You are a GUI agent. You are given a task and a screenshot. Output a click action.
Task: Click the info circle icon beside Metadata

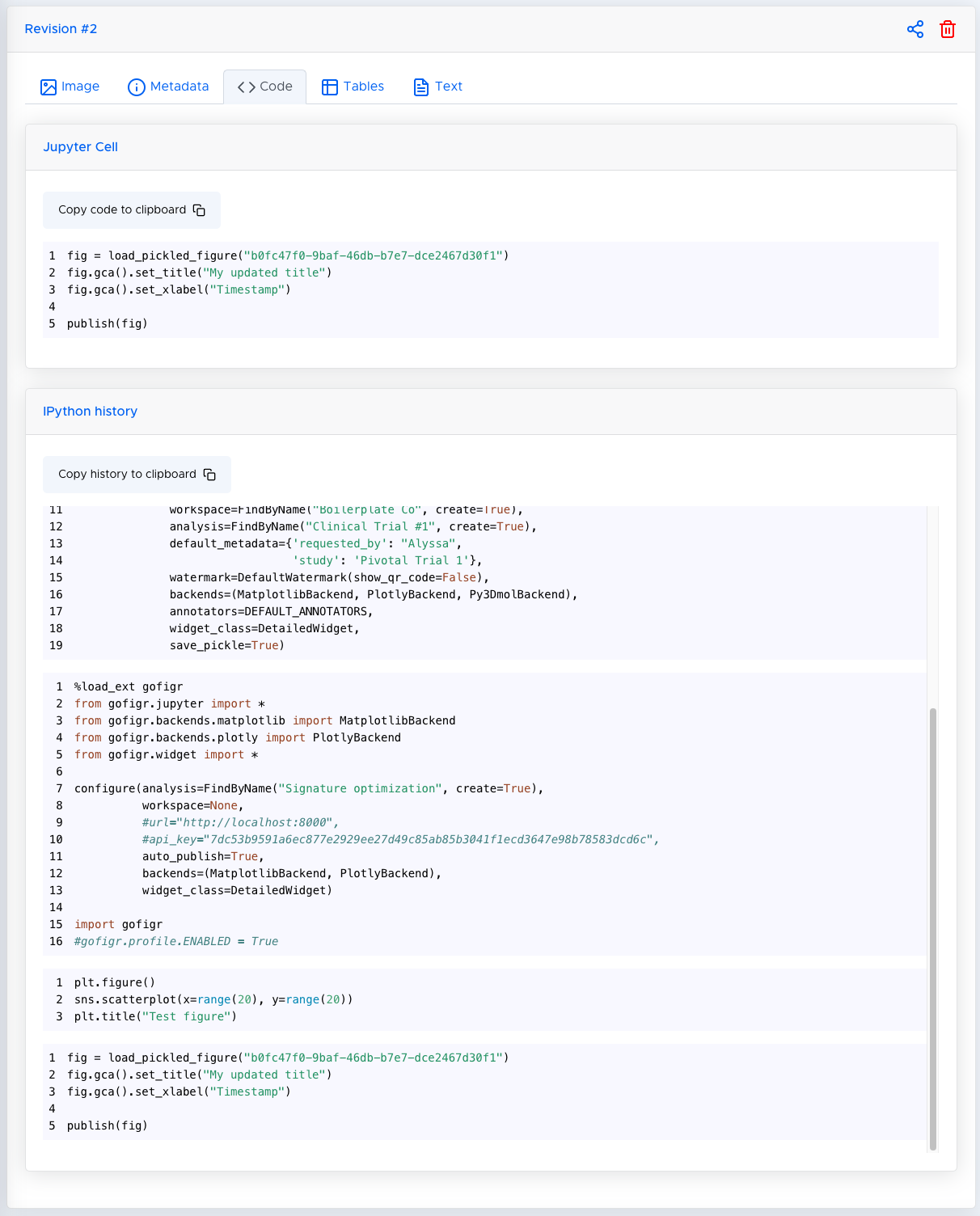(x=137, y=87)
